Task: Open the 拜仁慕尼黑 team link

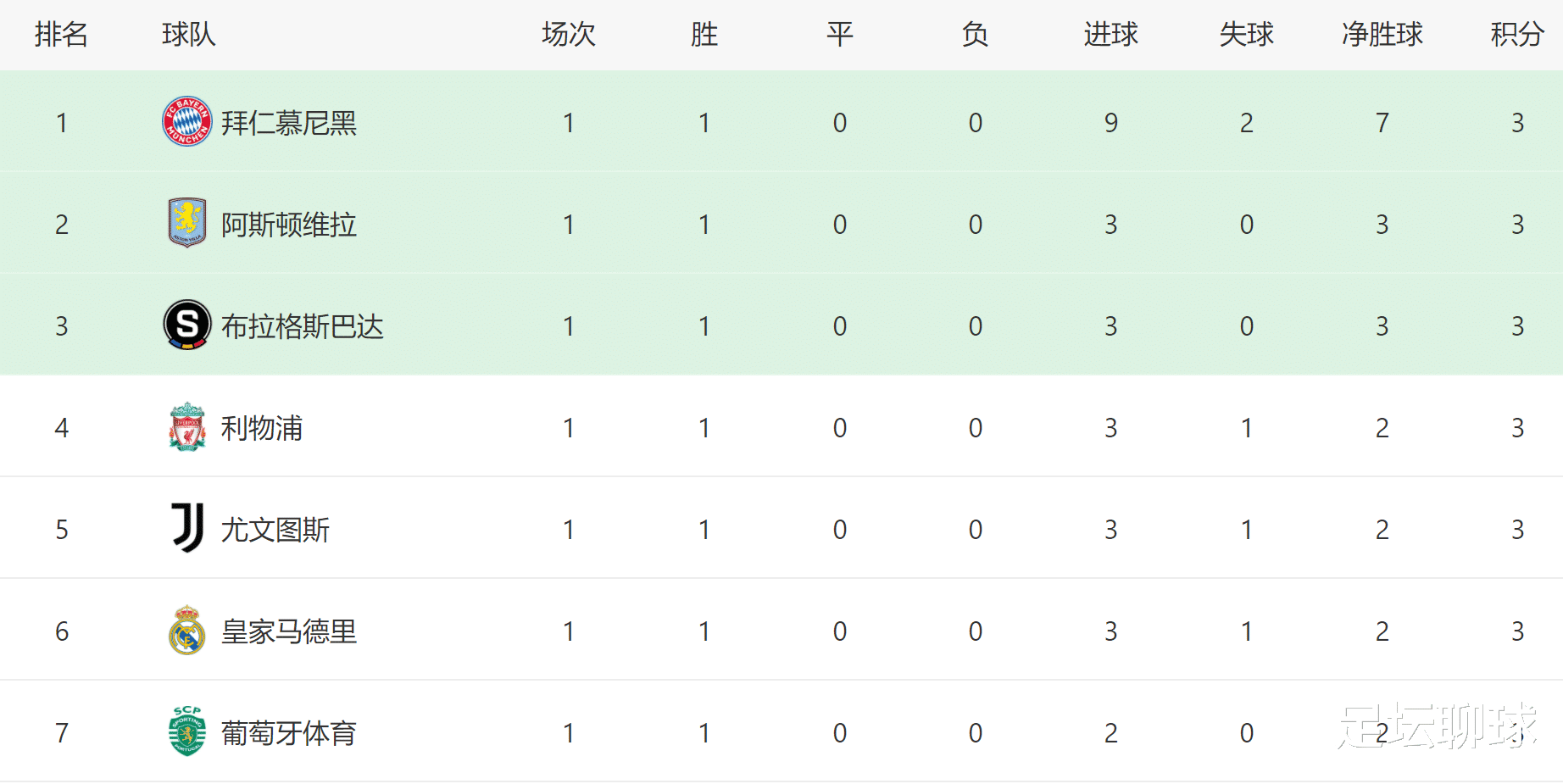Action: point(289,123)
